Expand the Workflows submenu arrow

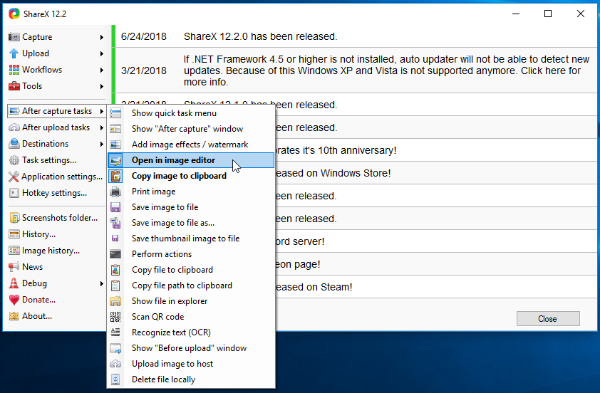pyautogui.click(x=101, y=70)
